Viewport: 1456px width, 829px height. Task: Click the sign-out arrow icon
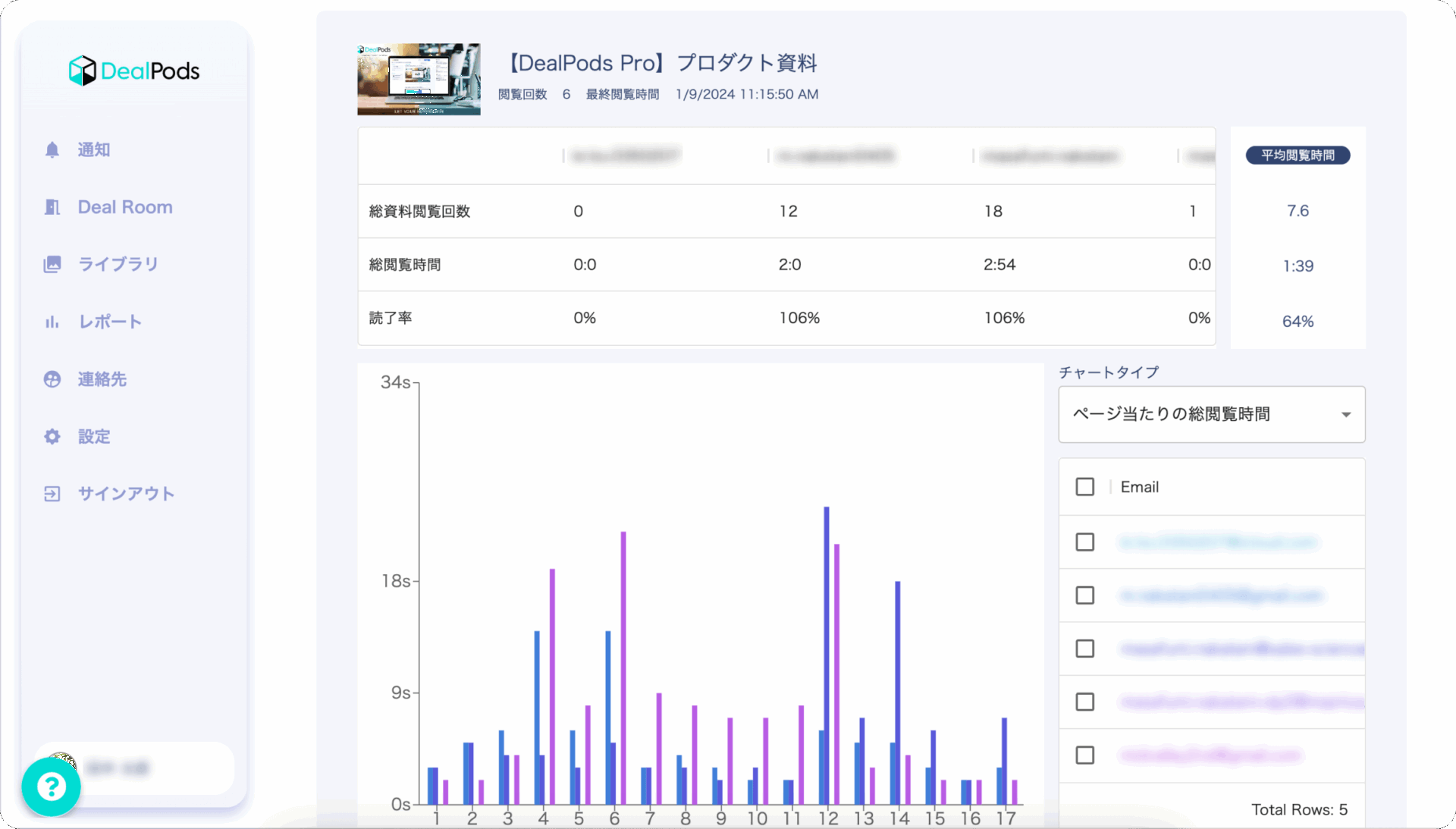coord(52,494)
